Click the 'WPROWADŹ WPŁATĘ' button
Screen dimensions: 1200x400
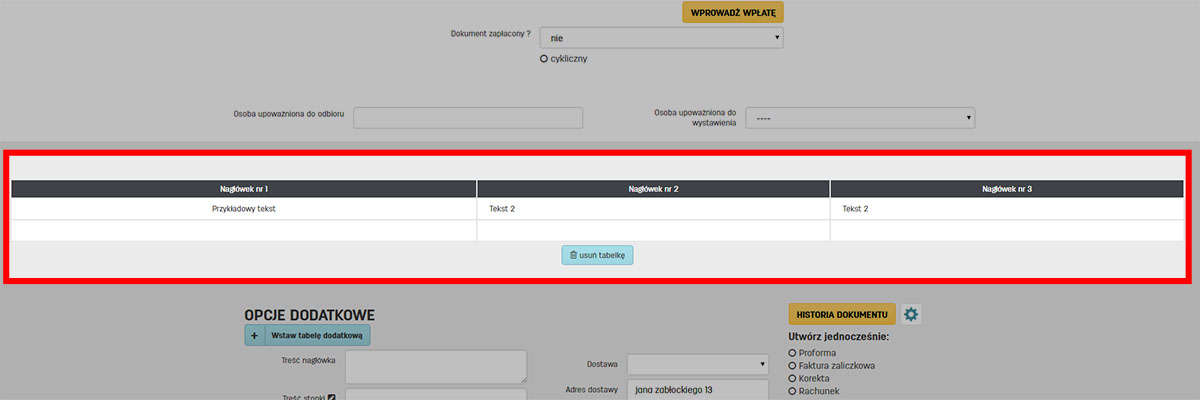pyautogui.click(x=733, y=12)
